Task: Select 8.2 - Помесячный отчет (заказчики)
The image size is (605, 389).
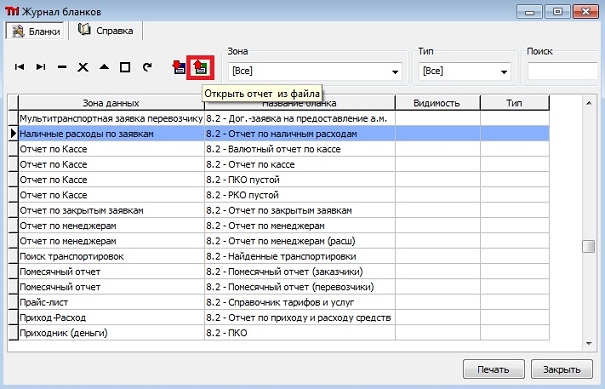Action: point(299,272)
